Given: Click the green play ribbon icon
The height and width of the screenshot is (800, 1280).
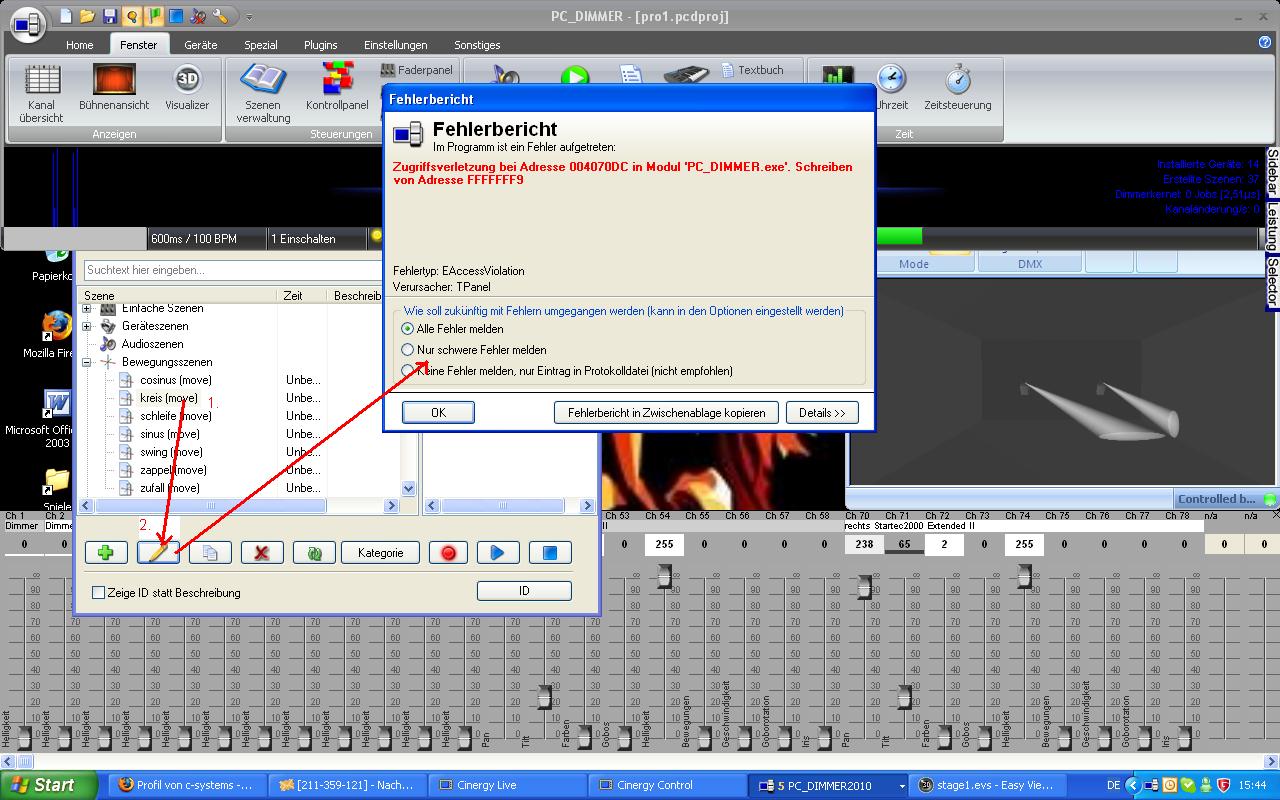Looking at the screenshot, I should tap(574, 76).
